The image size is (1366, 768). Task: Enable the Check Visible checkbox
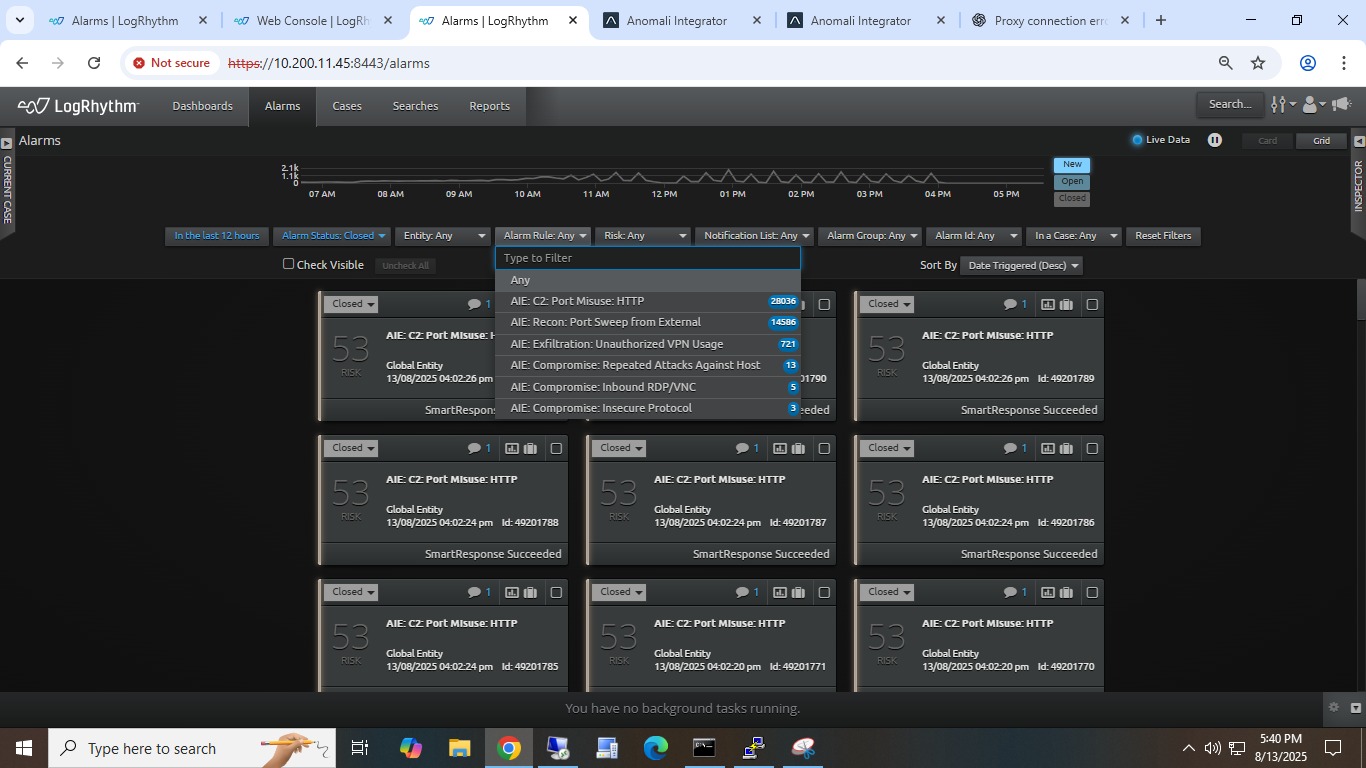[x=289, y=264]
